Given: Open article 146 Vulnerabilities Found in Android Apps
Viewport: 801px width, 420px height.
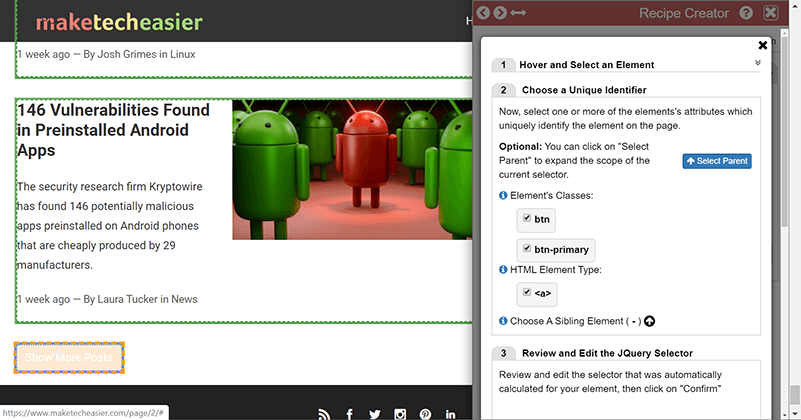Looking at the screenshot, I should click(x=113, y=130).
